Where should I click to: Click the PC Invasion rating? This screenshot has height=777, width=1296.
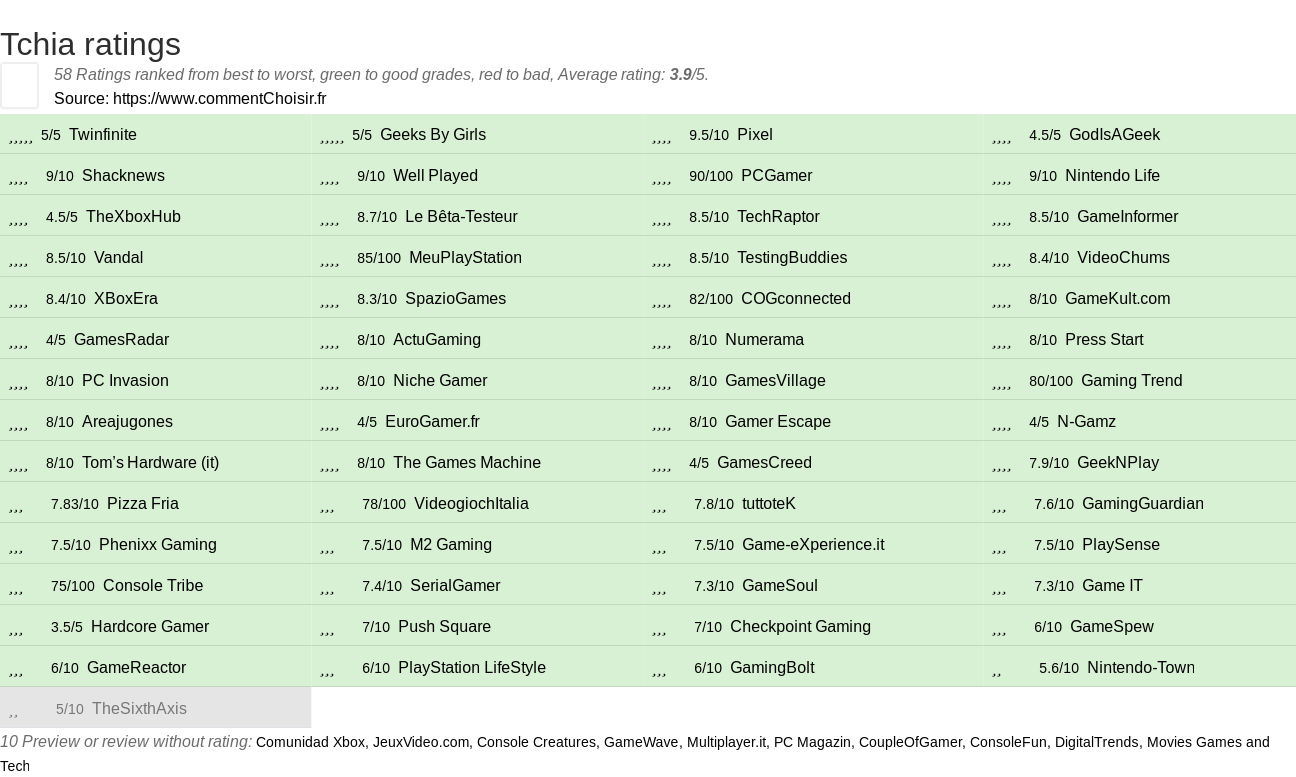155,380
